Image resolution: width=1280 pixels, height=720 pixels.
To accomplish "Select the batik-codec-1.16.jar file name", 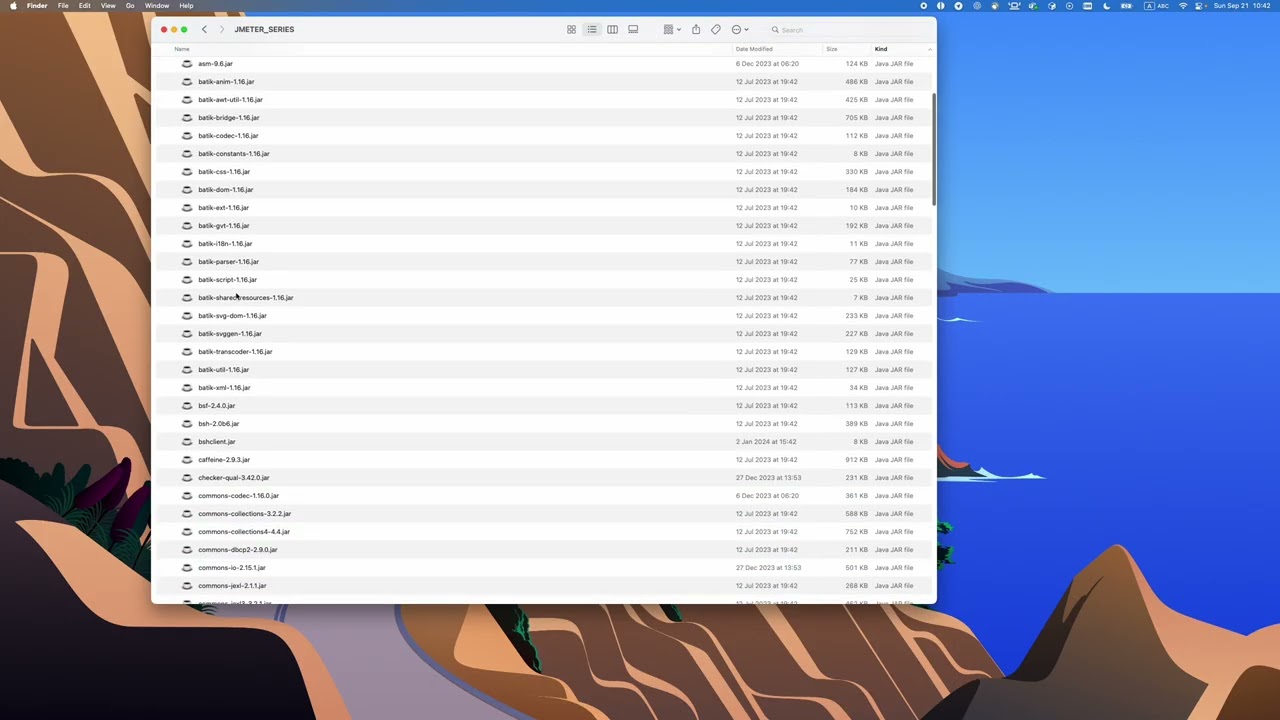I will [x=228, y=136].
